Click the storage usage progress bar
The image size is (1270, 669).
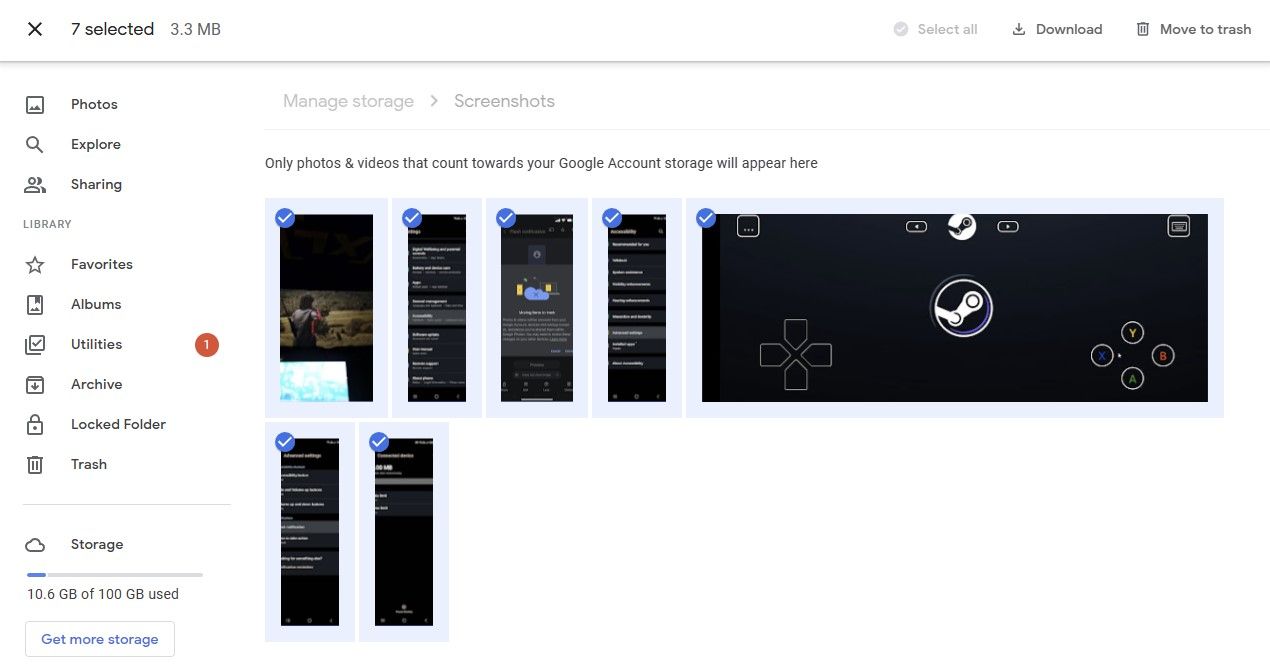(x=114, y=574)
